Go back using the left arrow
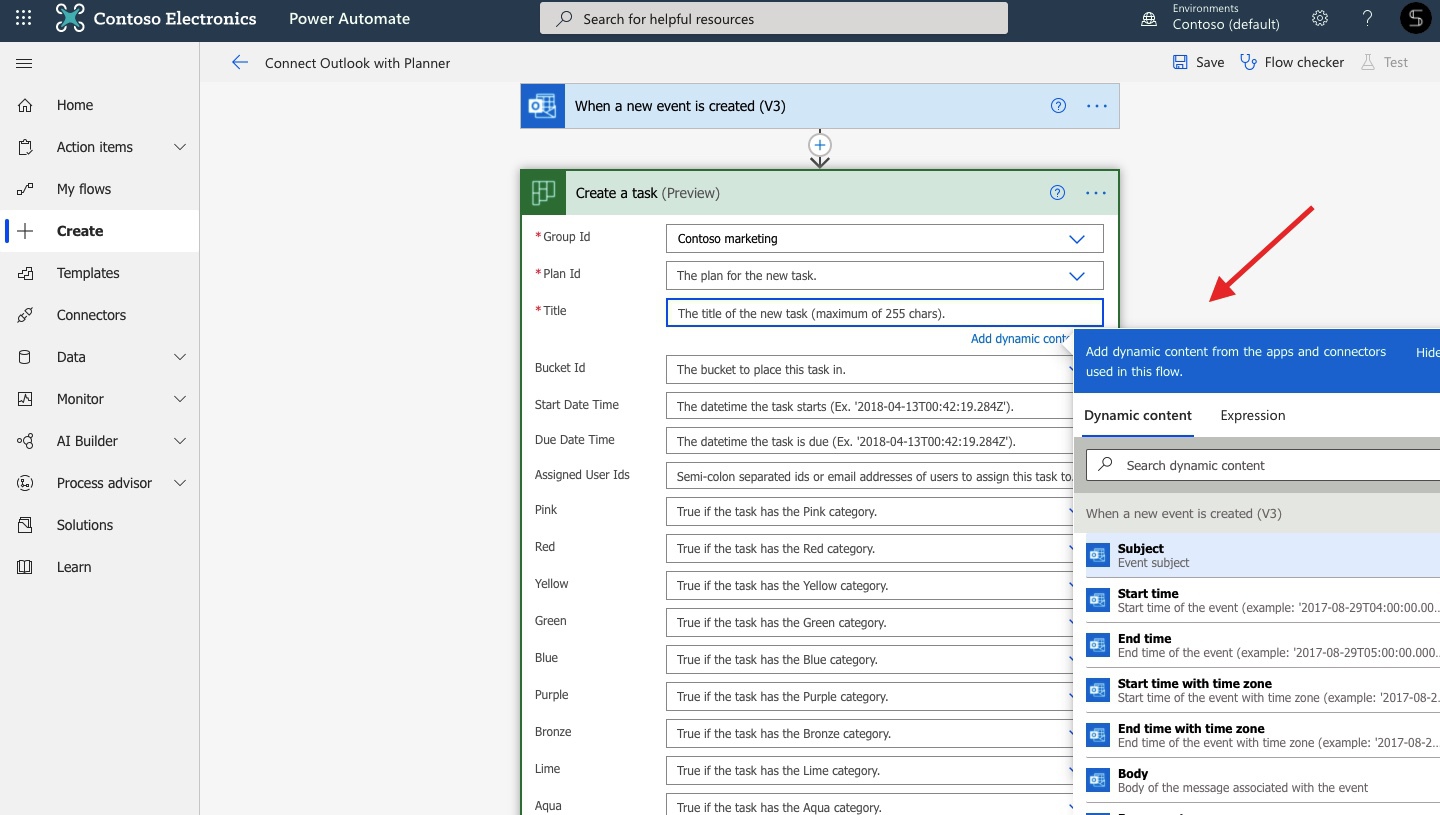 coord(239,62)
